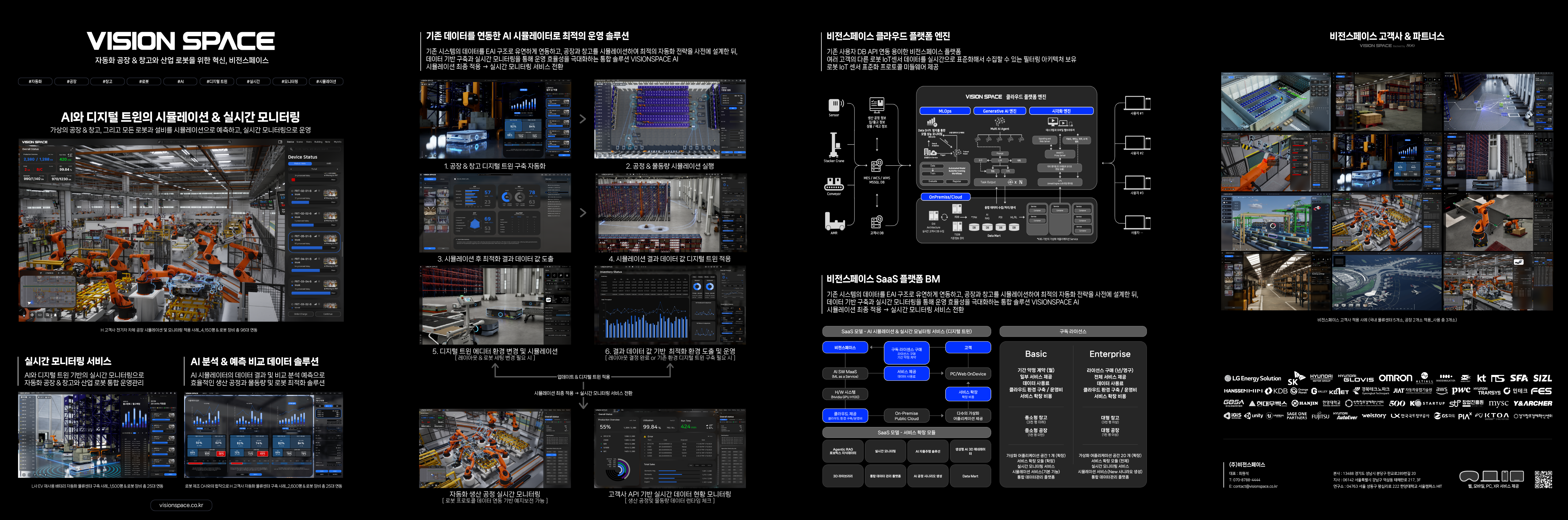The height and width of the screenshot is (520, 1568).
Task: Click the #자동화 hashtag pill
Action: coord(35,81)
